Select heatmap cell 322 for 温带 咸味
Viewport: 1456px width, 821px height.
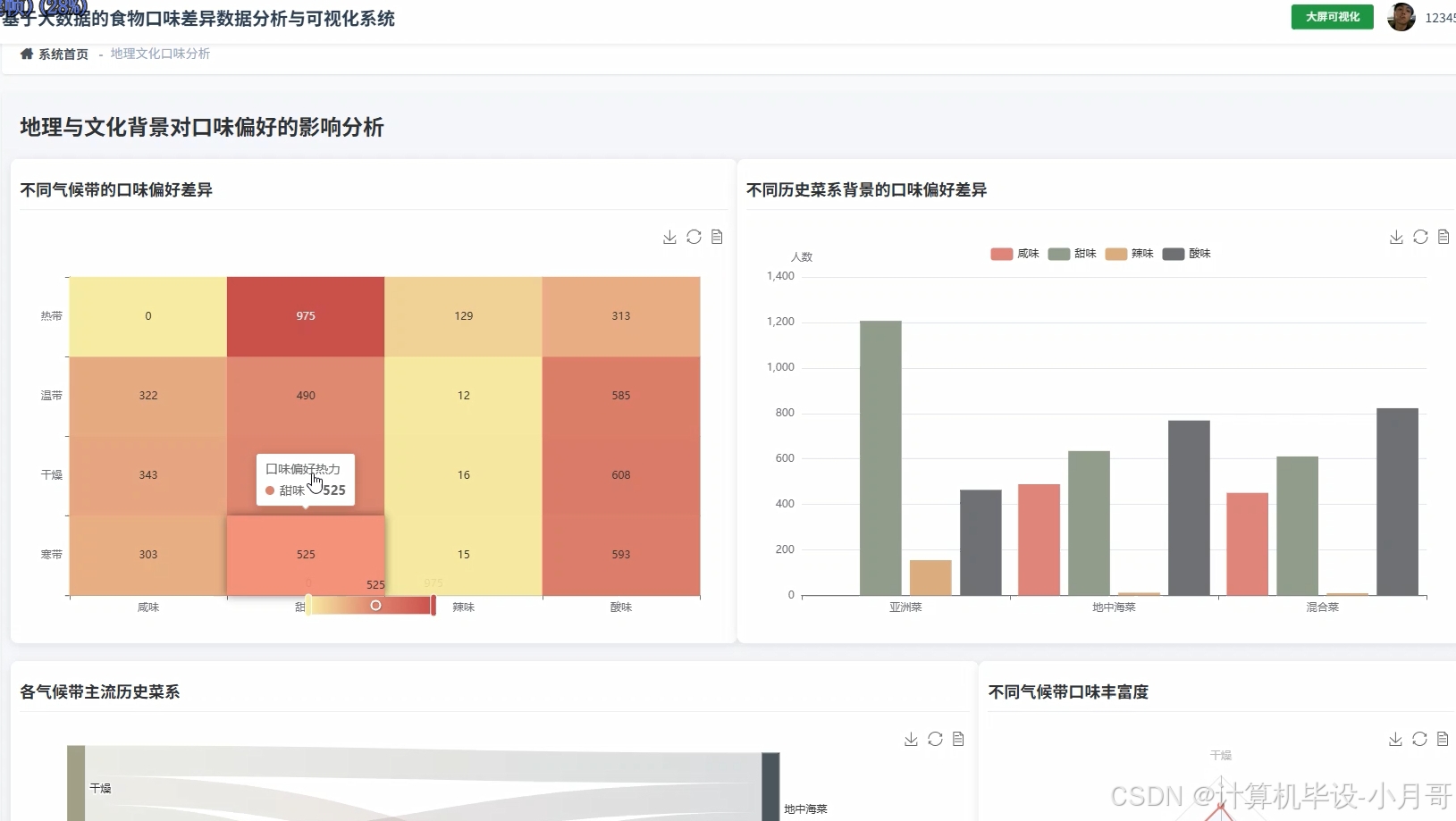click(x=148, y=396)
